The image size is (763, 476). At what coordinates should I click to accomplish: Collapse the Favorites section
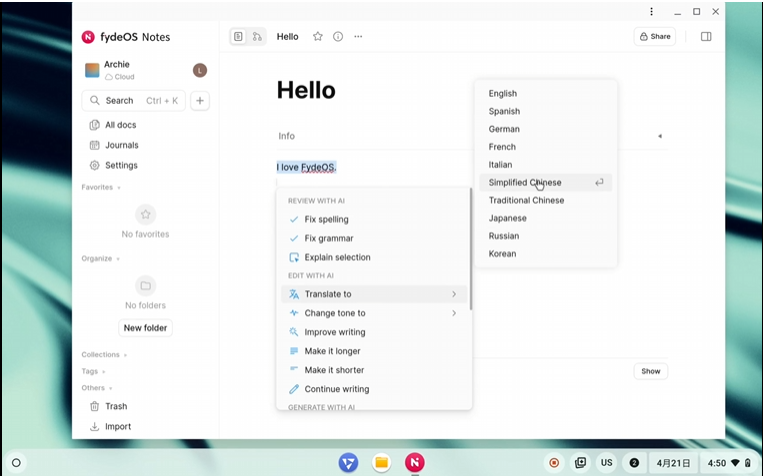pos(101,187)
